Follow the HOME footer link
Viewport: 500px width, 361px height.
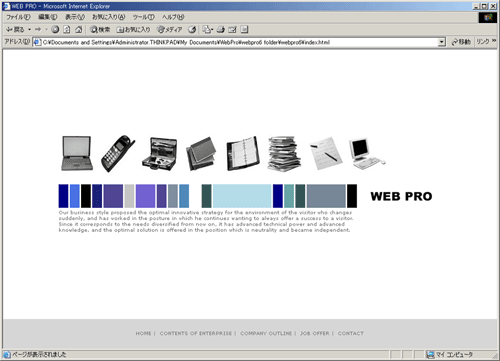(x=143, y=333)
